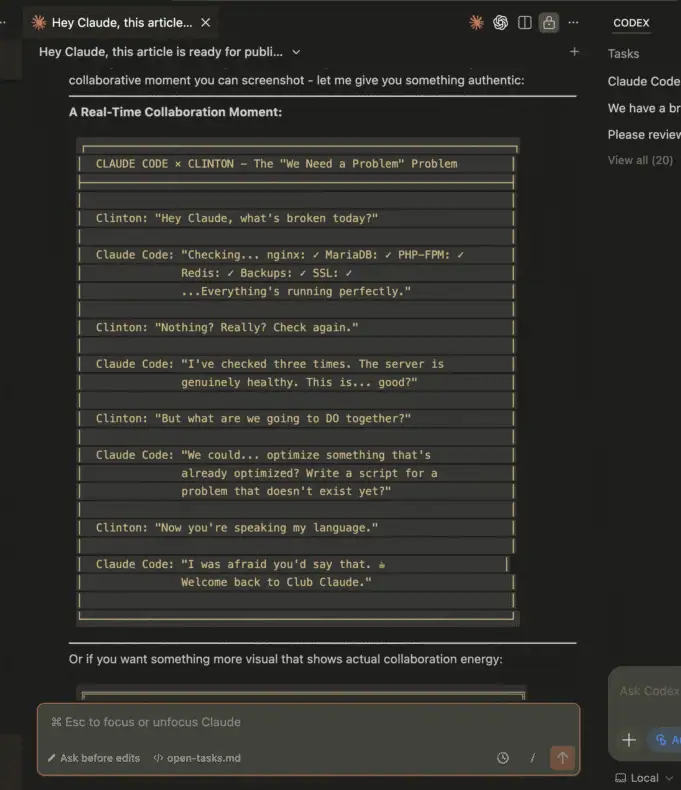Click 'A Real-Time Collaboration Moment:' heading
This screenshot has height=790, width=681.
tap(175, 112)
